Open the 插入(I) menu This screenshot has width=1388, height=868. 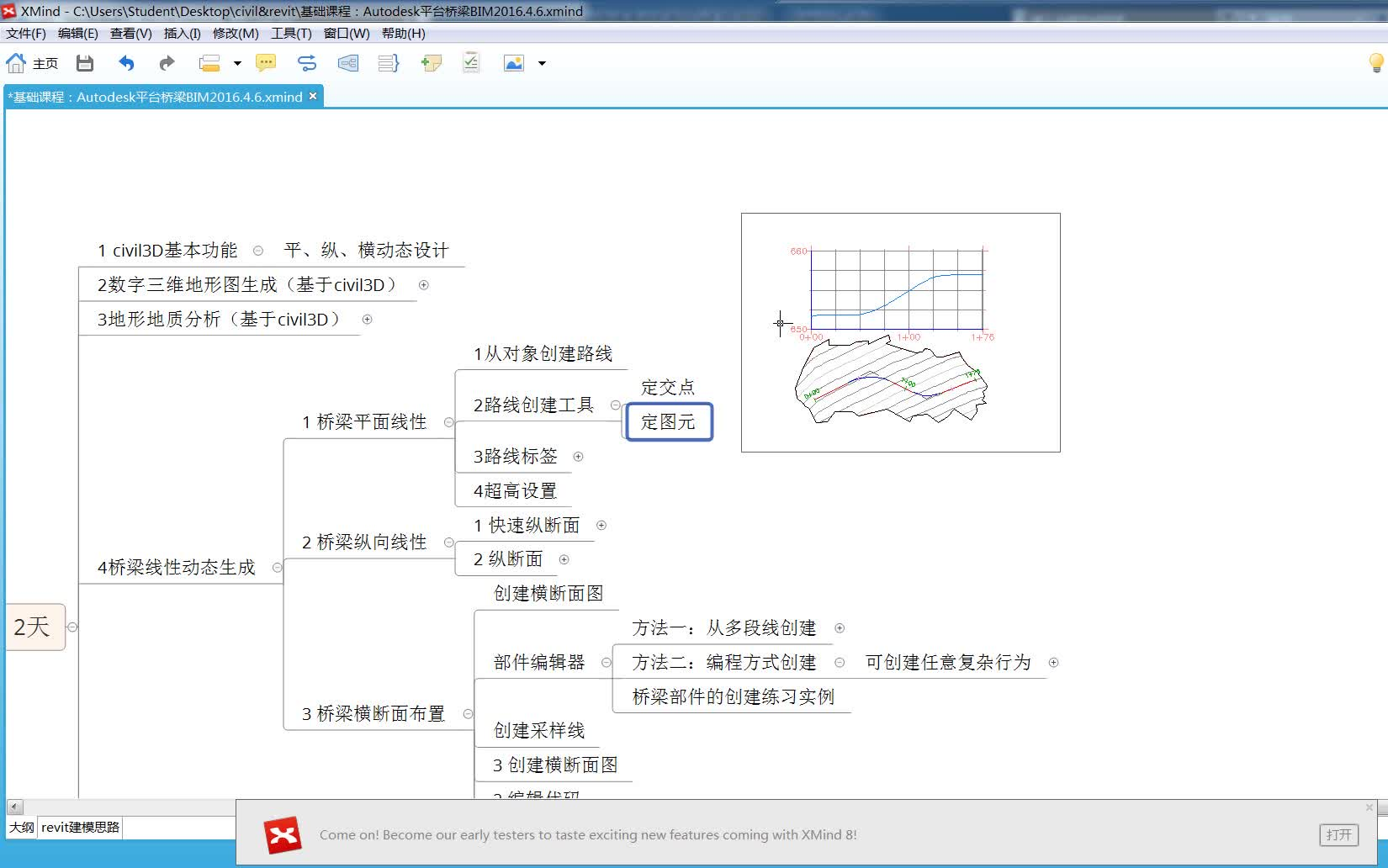182,34
